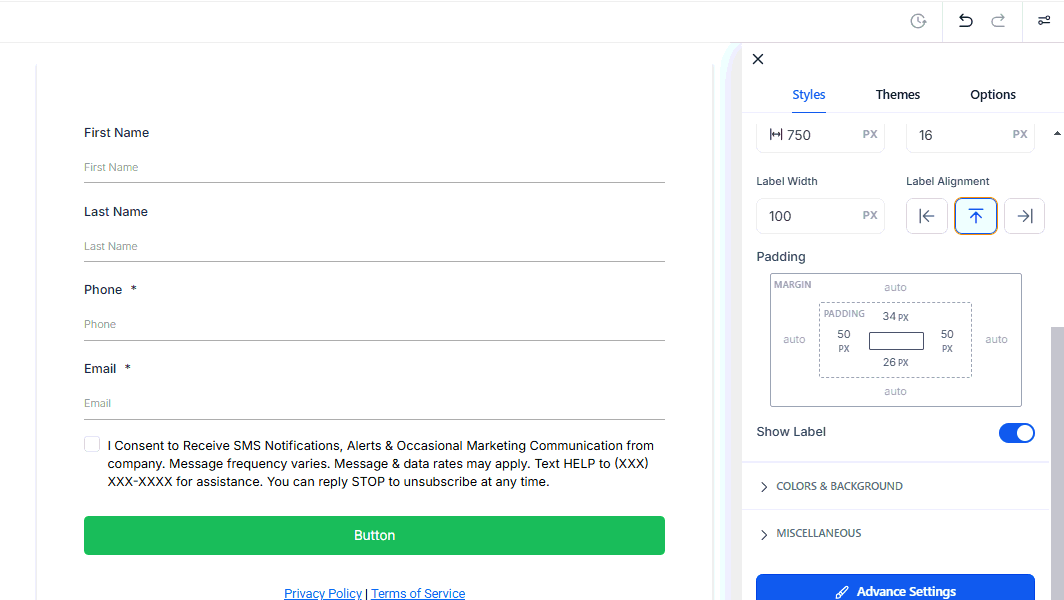
Task: Expand the Miscellaneous section
Action: (818, 533)
